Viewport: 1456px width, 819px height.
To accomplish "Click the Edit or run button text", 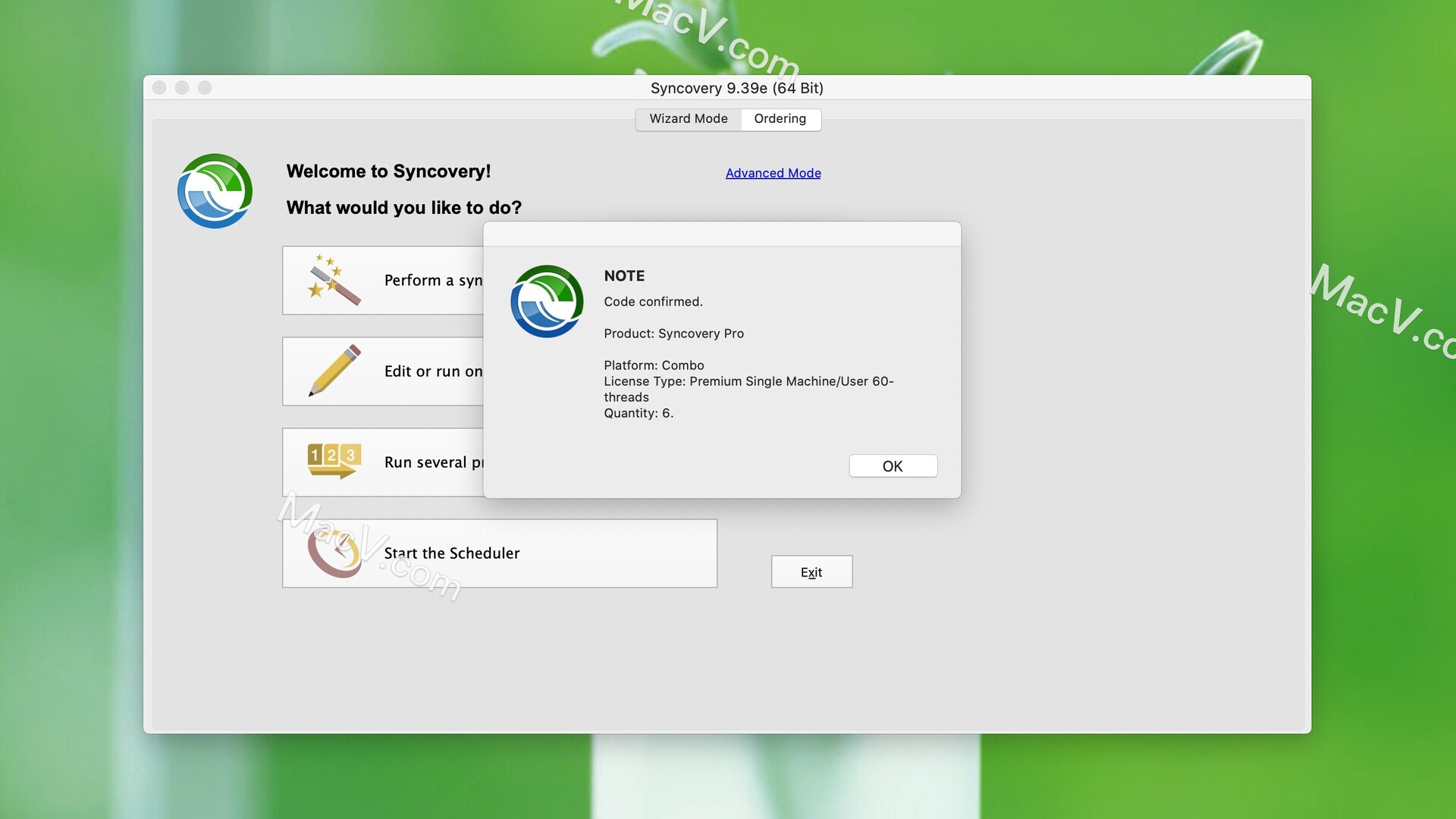I will coord(433,372).
